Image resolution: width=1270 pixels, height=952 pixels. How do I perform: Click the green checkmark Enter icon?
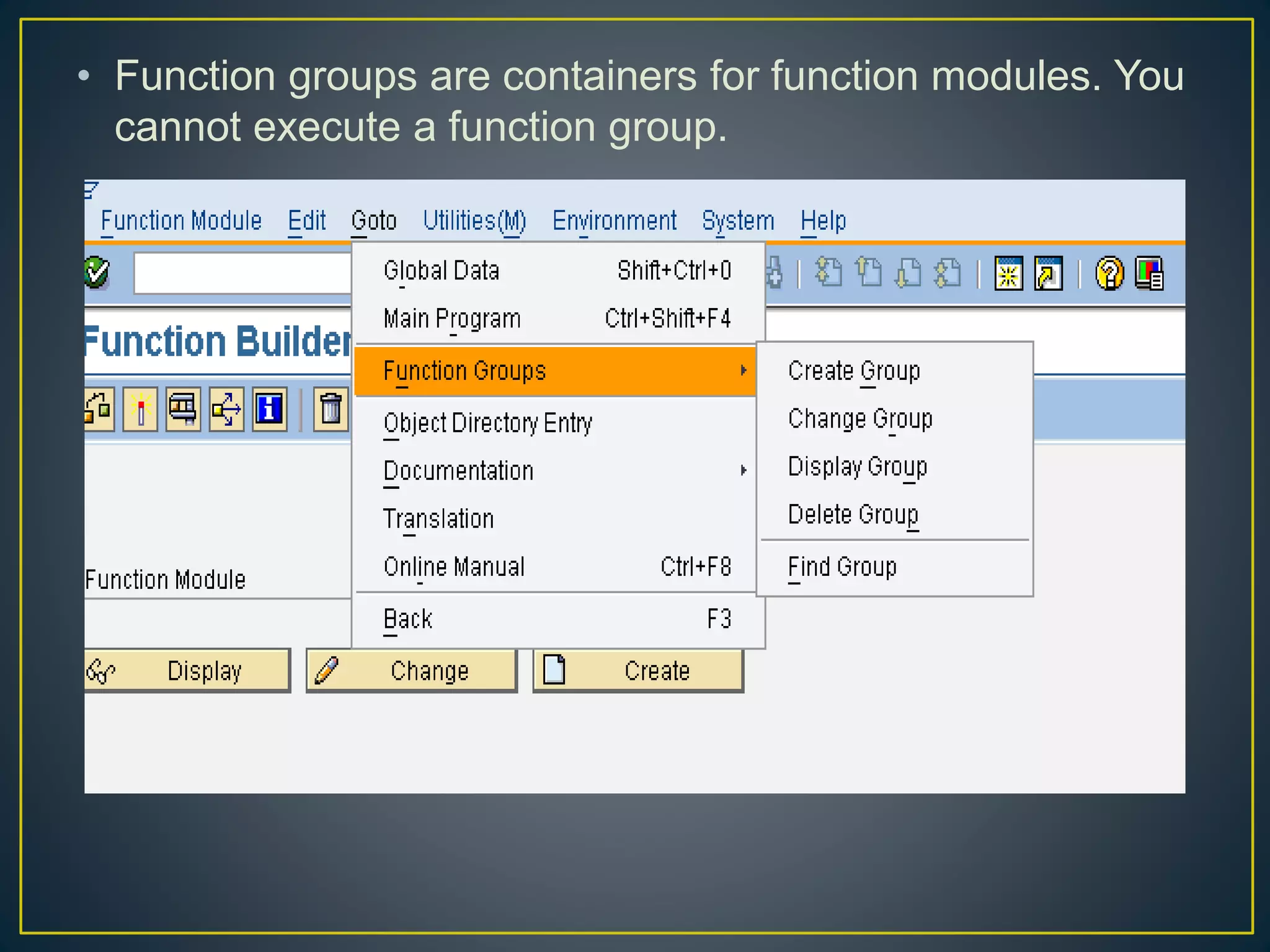pyautogui.click(x=97, y=273)
